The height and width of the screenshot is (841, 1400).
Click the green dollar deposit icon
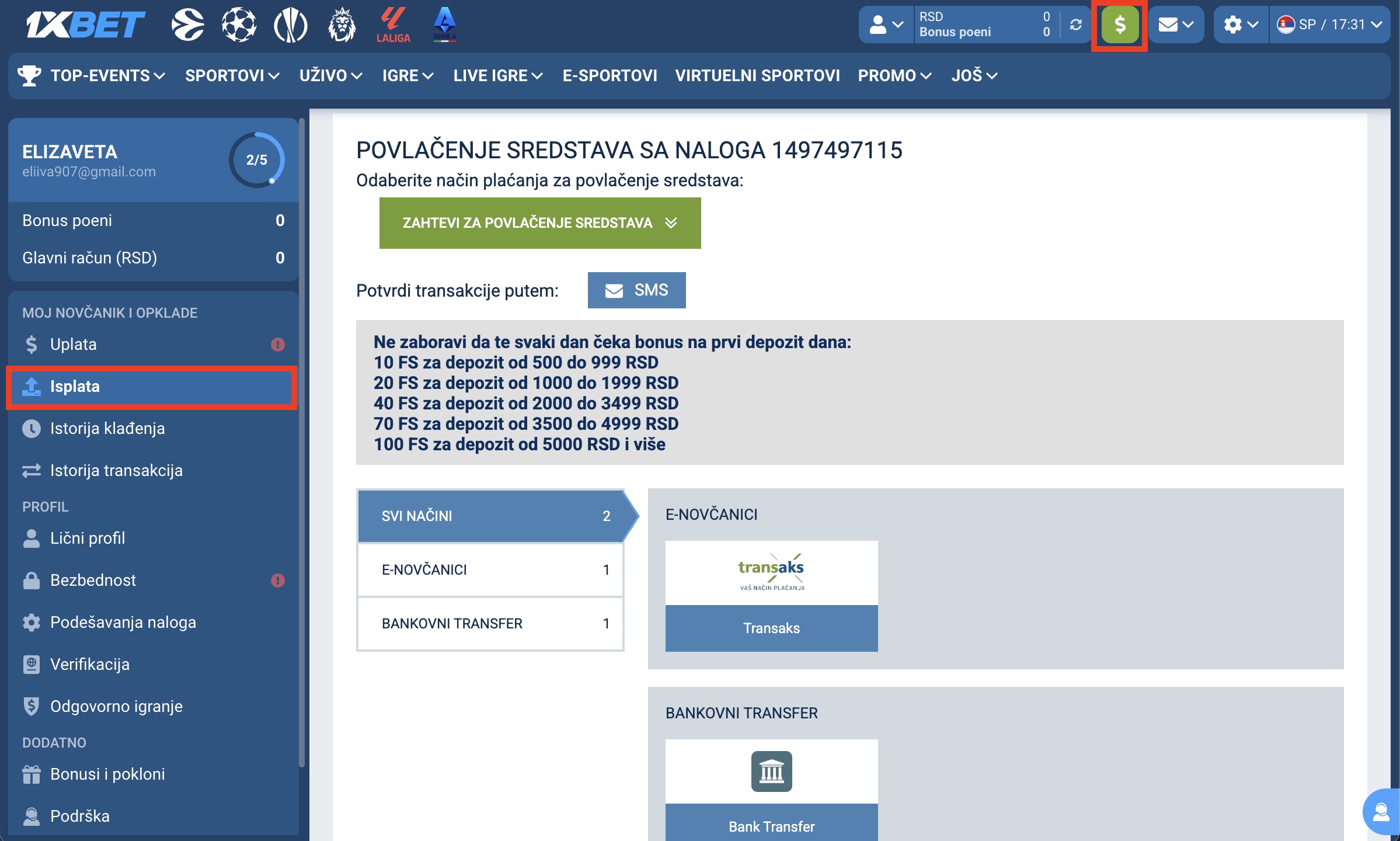1119,25
